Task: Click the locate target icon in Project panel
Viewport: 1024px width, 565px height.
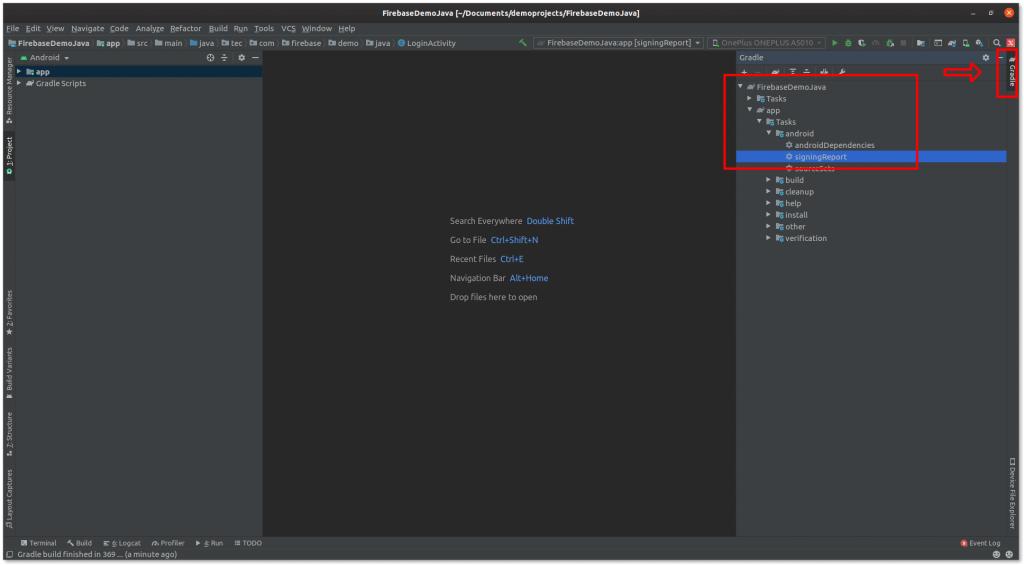Action: click(x=210, y=57)
